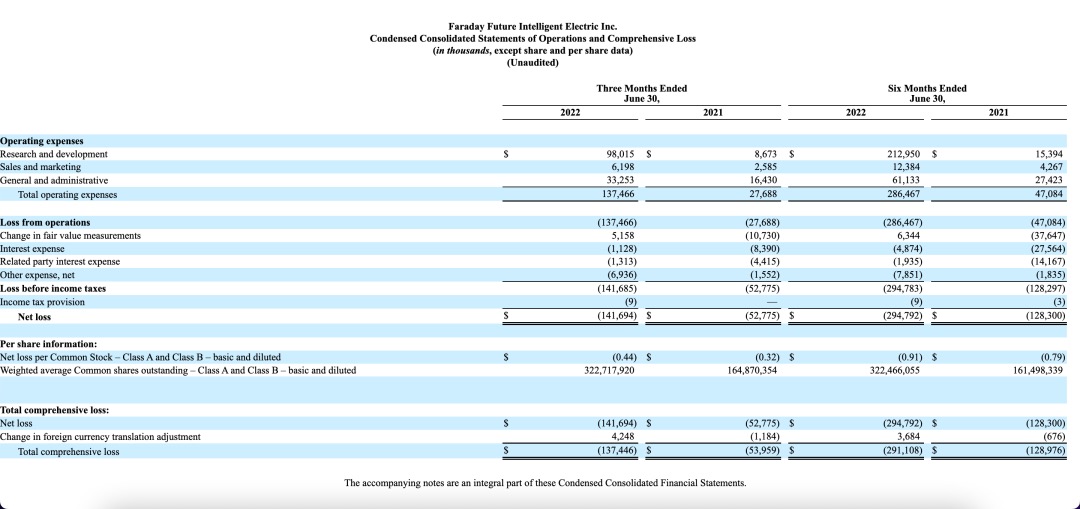Click the total 47,084 in operating expenses

[x=1051, y=195]
